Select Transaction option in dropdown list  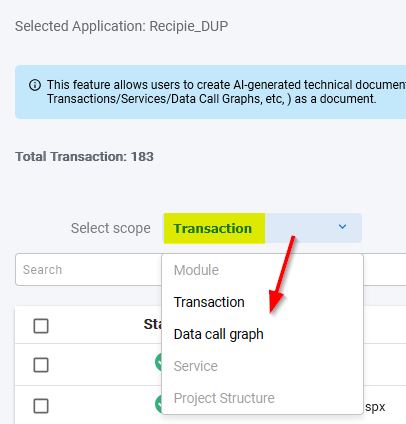209,302
